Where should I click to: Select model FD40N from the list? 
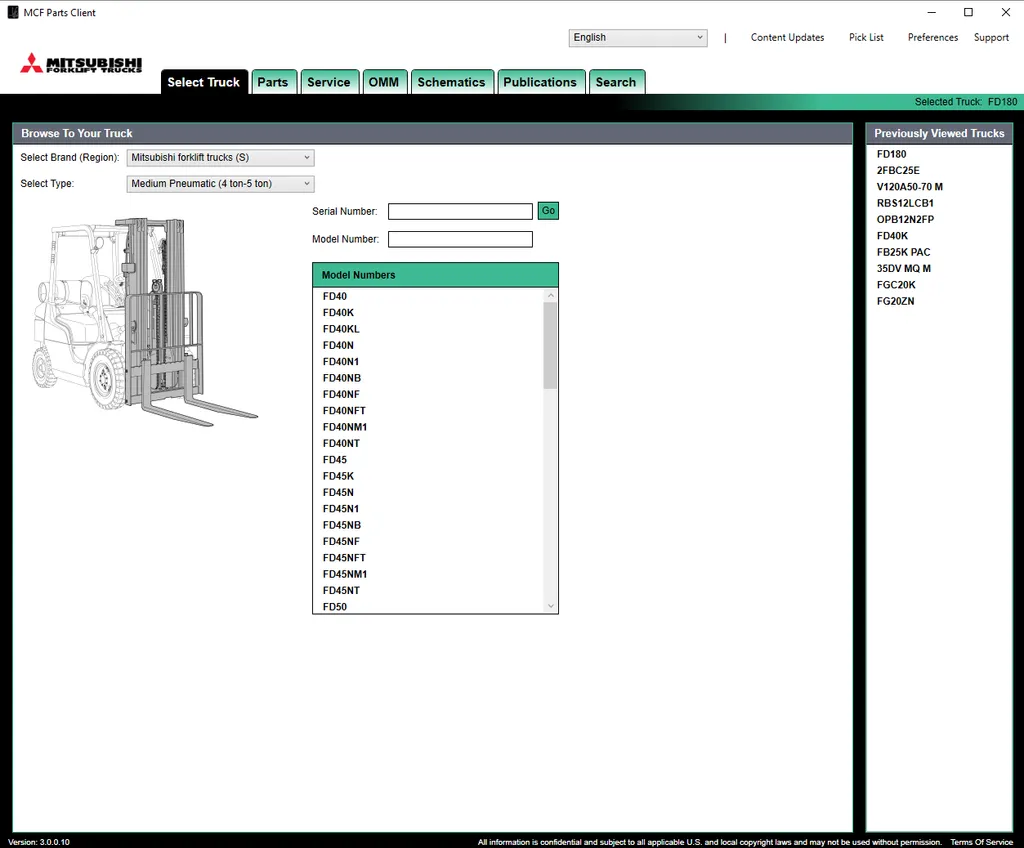338,346
